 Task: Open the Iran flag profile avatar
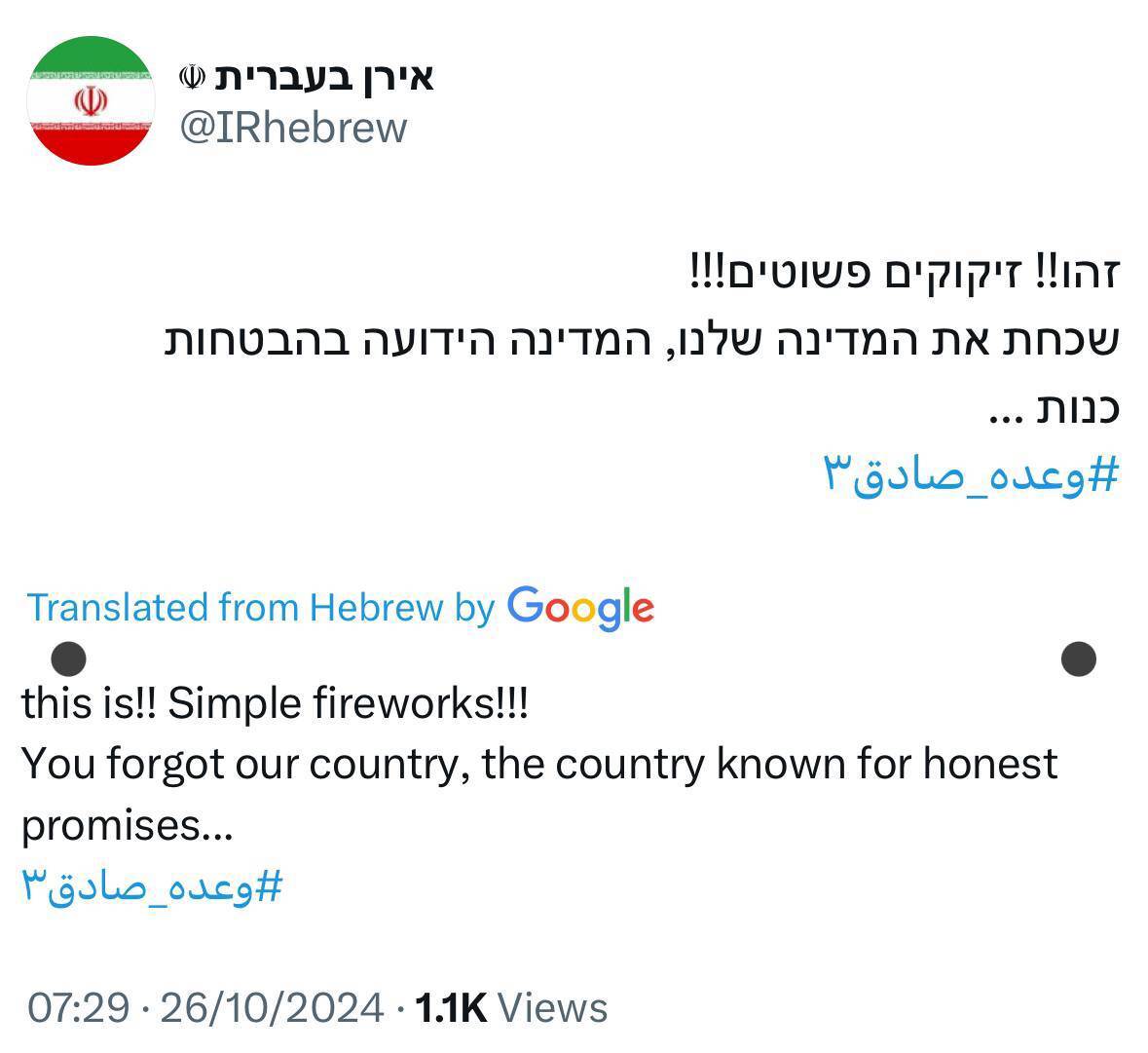pyautogui.click(x=91, y=100)
